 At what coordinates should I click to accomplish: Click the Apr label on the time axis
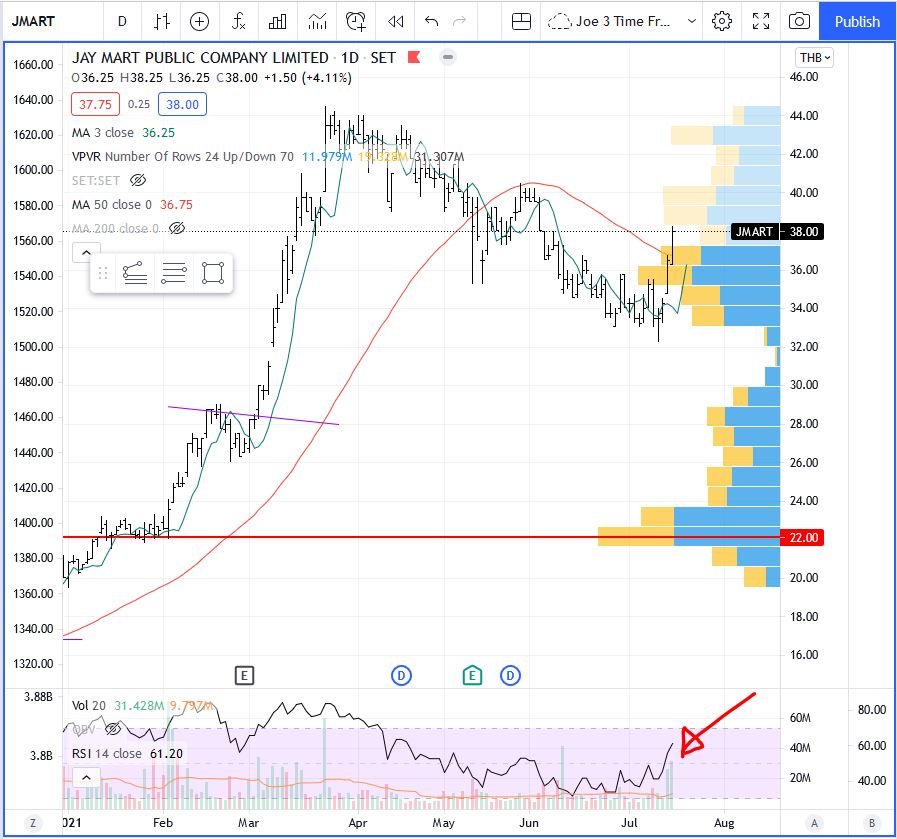coord(358,823)
